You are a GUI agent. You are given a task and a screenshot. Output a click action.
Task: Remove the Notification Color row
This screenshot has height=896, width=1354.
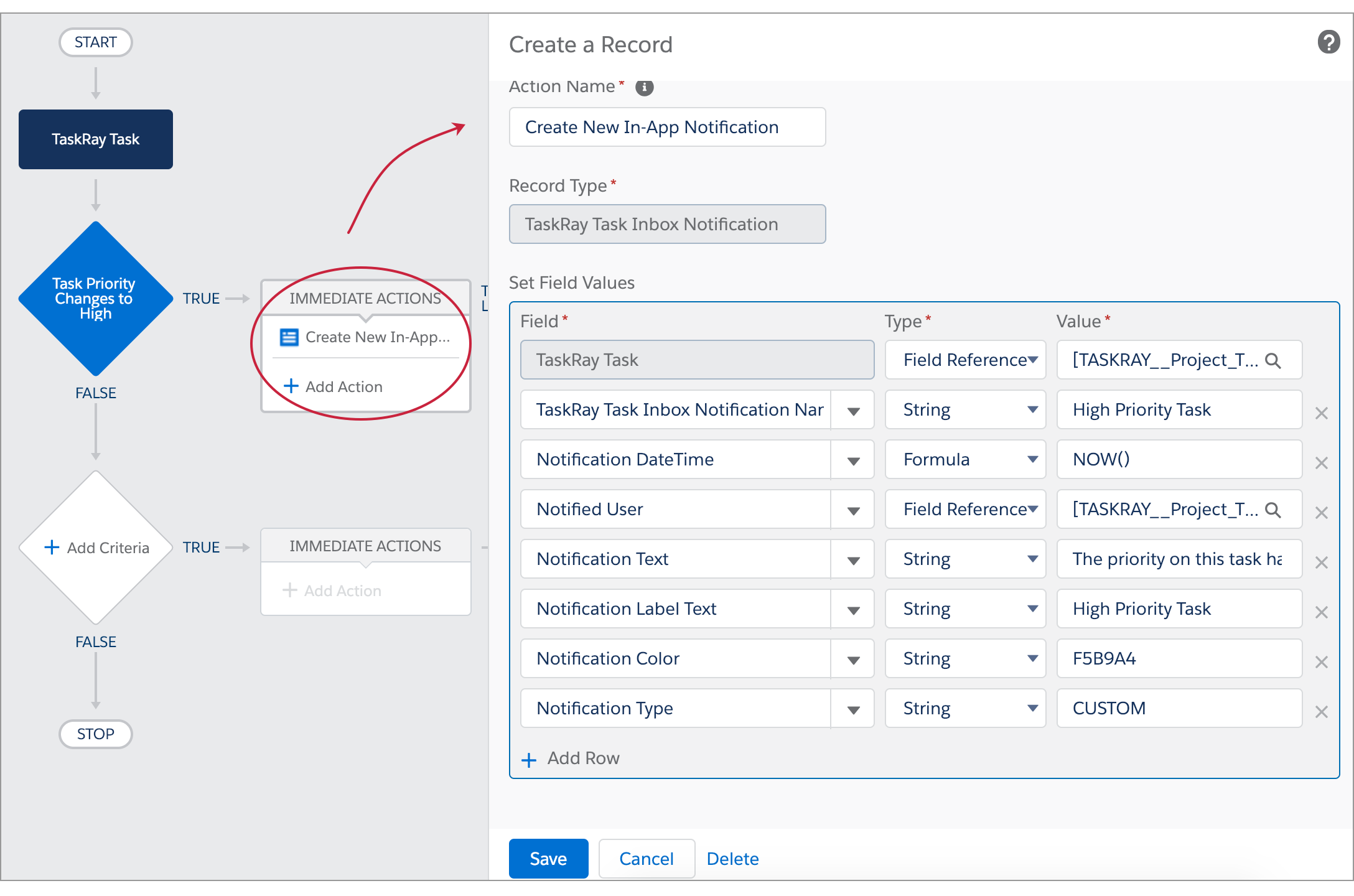(1322, 662)
